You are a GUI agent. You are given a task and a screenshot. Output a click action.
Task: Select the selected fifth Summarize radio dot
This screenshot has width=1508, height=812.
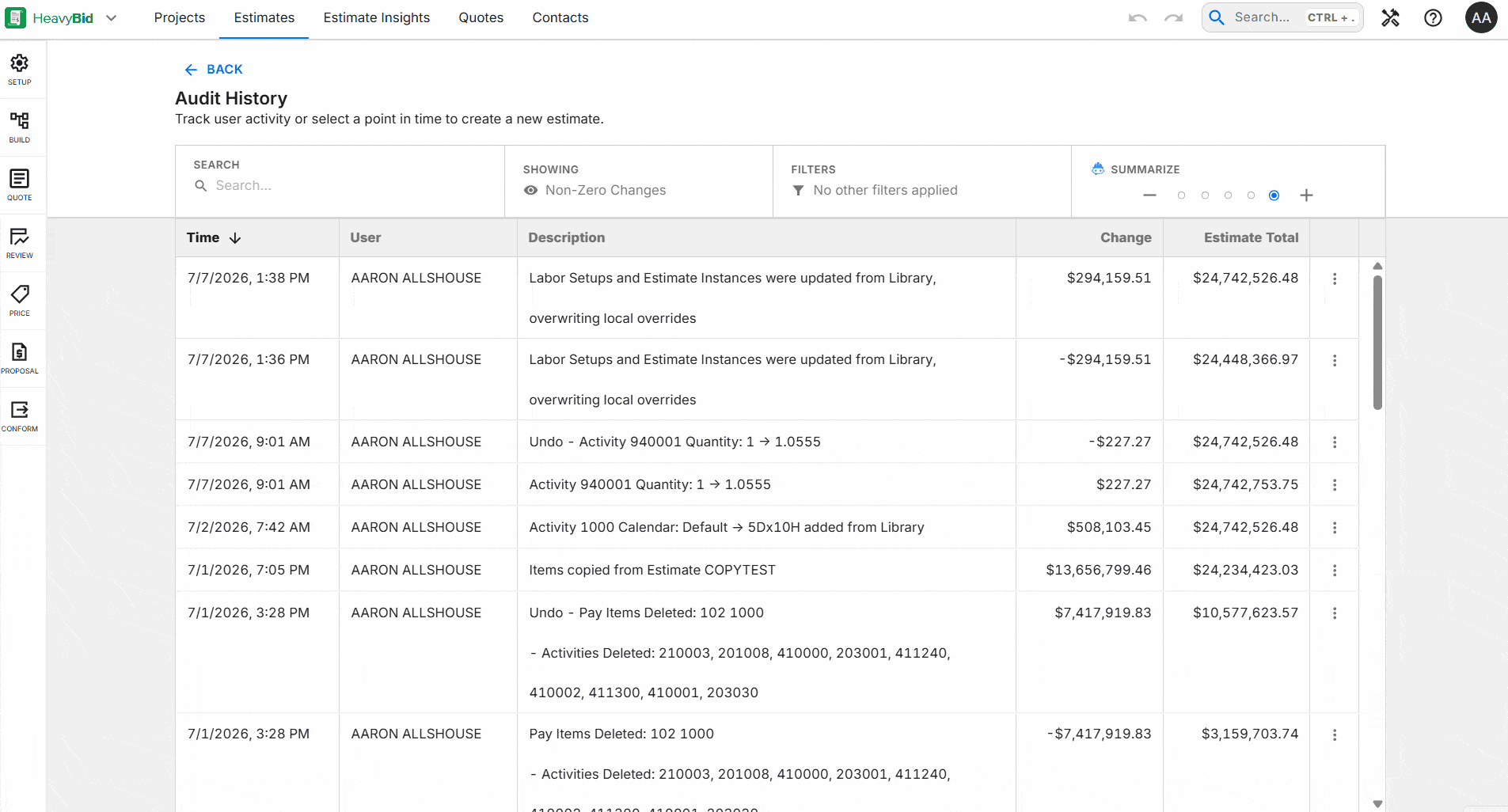1274,195
